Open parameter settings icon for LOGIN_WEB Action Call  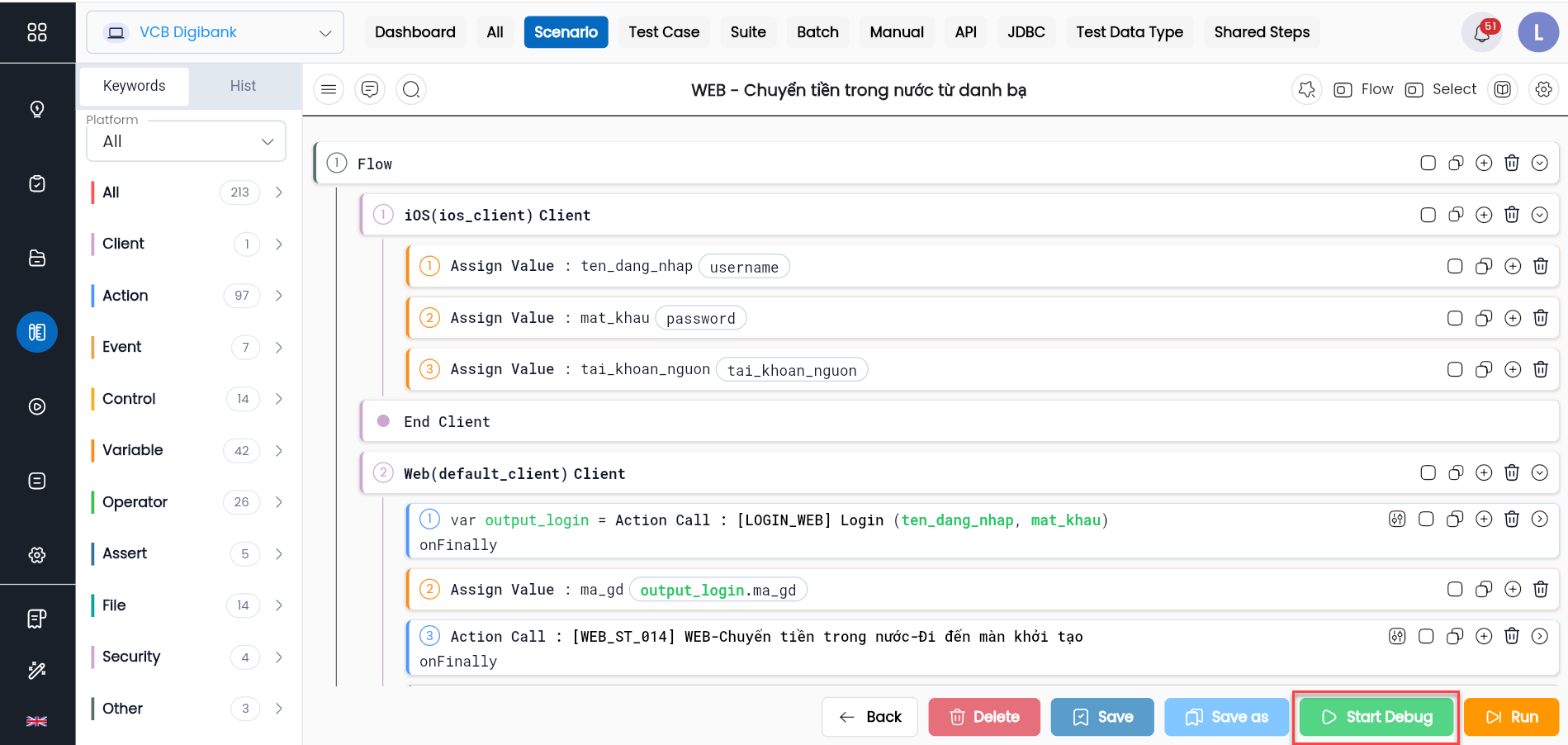click(1397, 519)
